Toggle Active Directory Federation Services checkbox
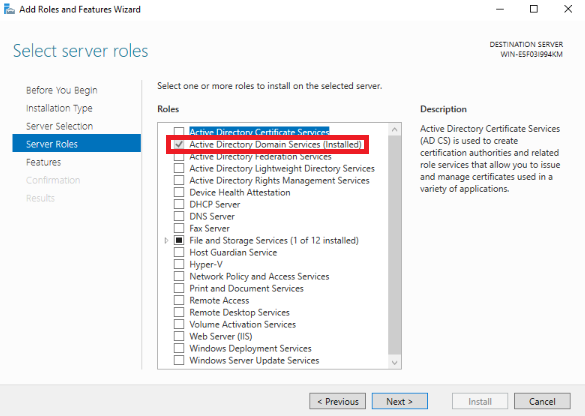585x416 pixels. (x=179, y=156)
